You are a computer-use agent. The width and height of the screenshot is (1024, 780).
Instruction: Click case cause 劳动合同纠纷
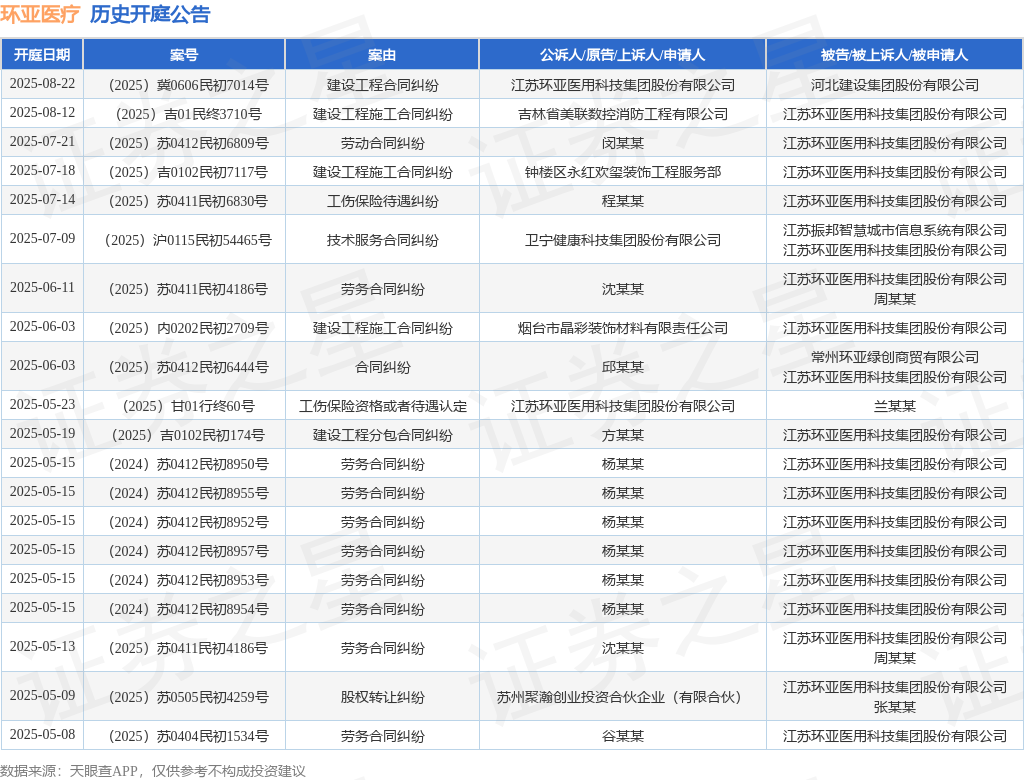383,143
